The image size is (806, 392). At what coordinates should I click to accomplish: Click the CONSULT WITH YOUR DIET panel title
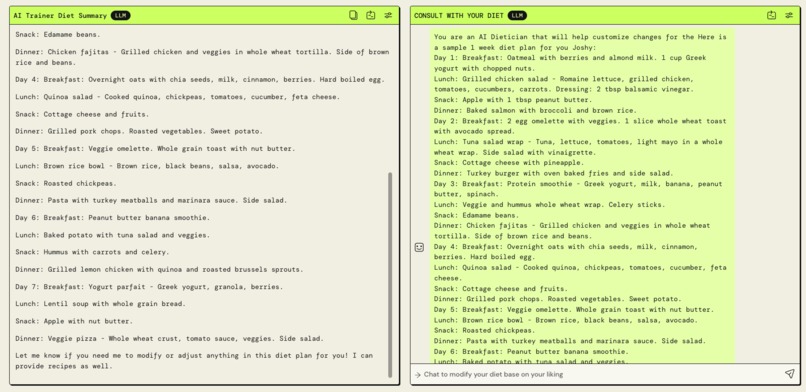coord(459,16)
